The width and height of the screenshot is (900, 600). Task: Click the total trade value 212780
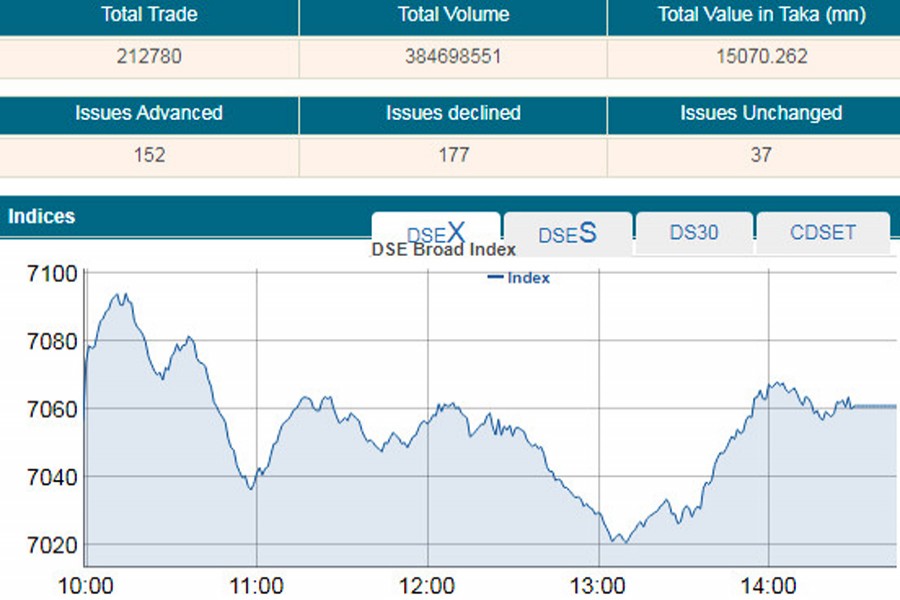click(x=149, y=57)
